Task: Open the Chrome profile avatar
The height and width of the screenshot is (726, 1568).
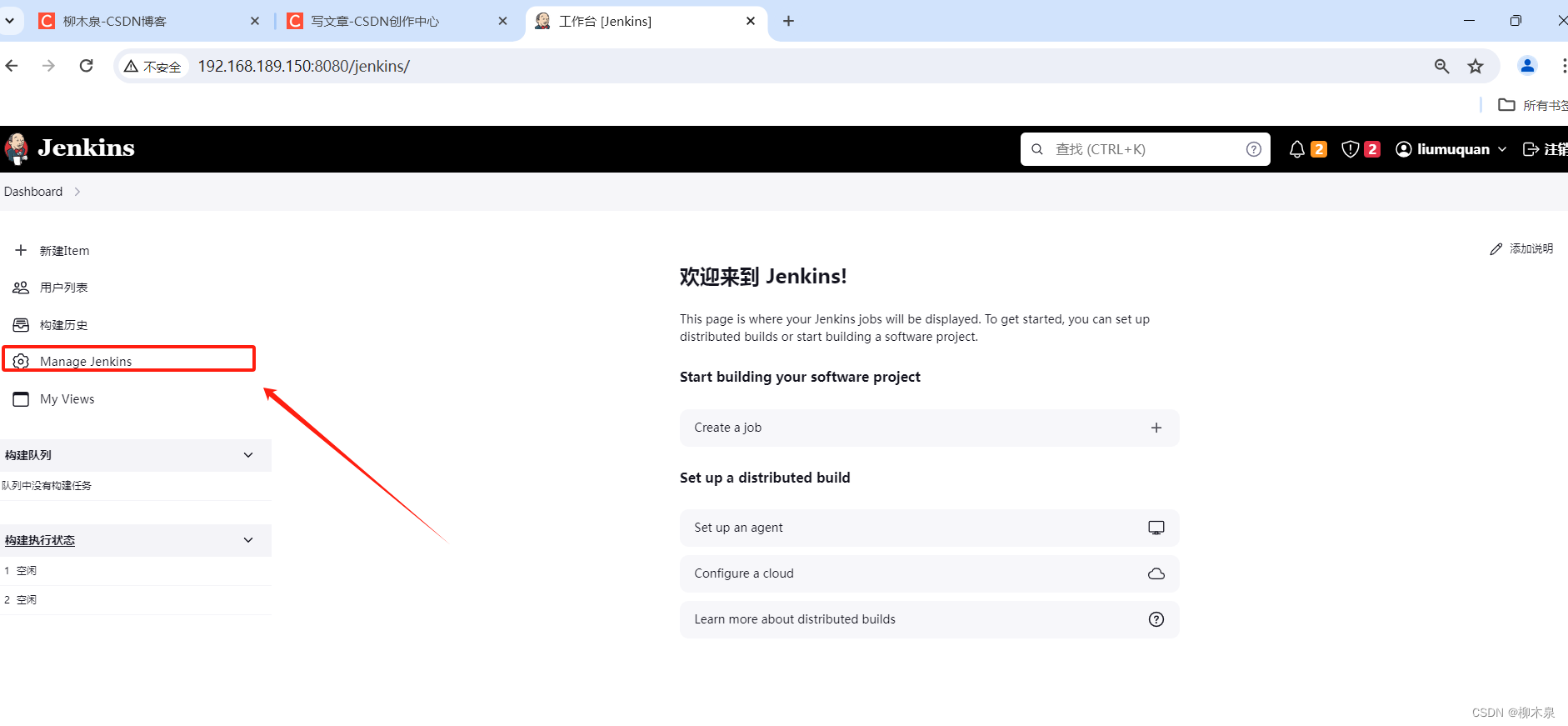Action: [x=1527, y=66]
